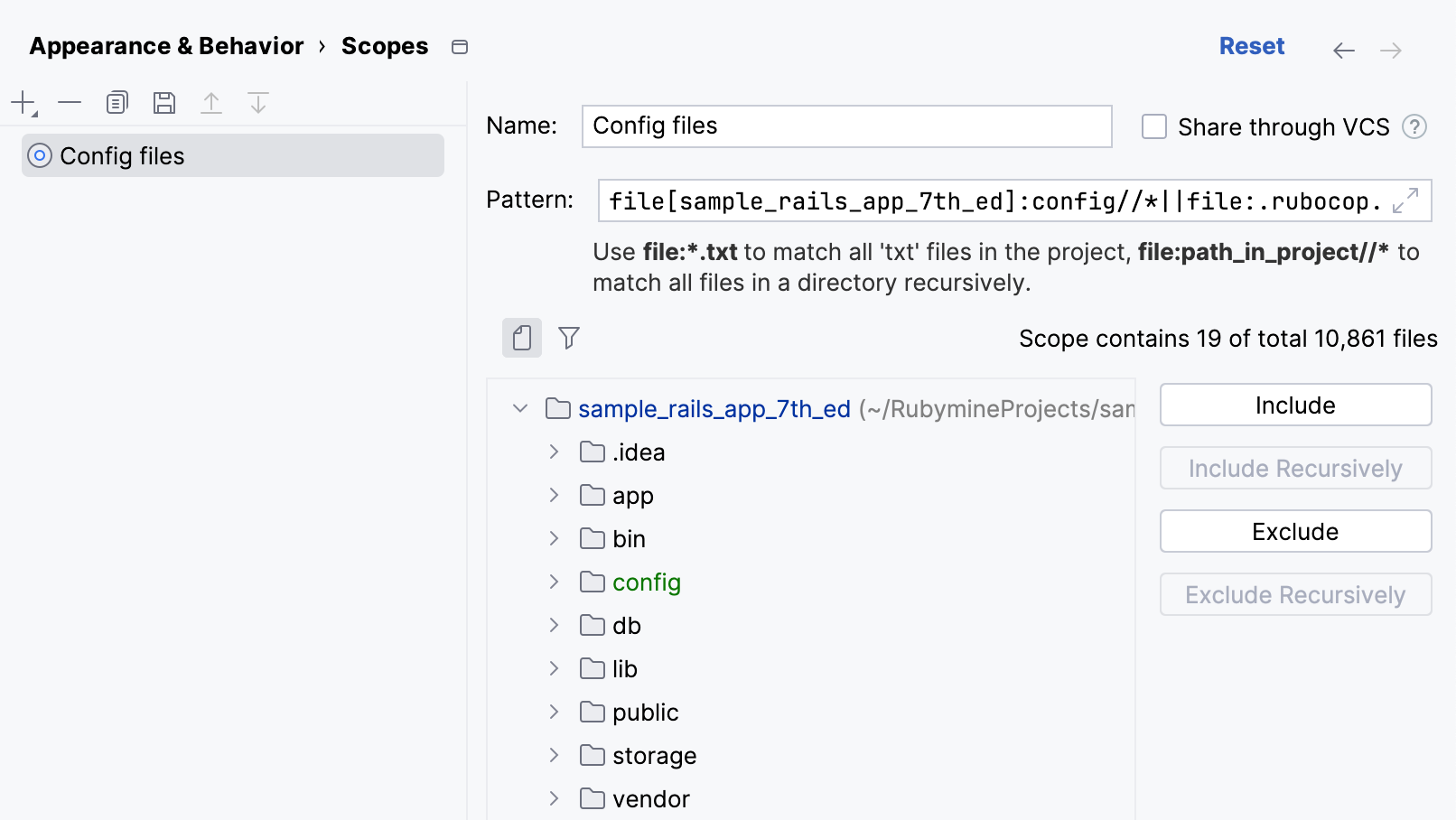1456x820 pixels.
Task: Copy the Config files scope using the duplicate icon
Action: coord(117,102)
